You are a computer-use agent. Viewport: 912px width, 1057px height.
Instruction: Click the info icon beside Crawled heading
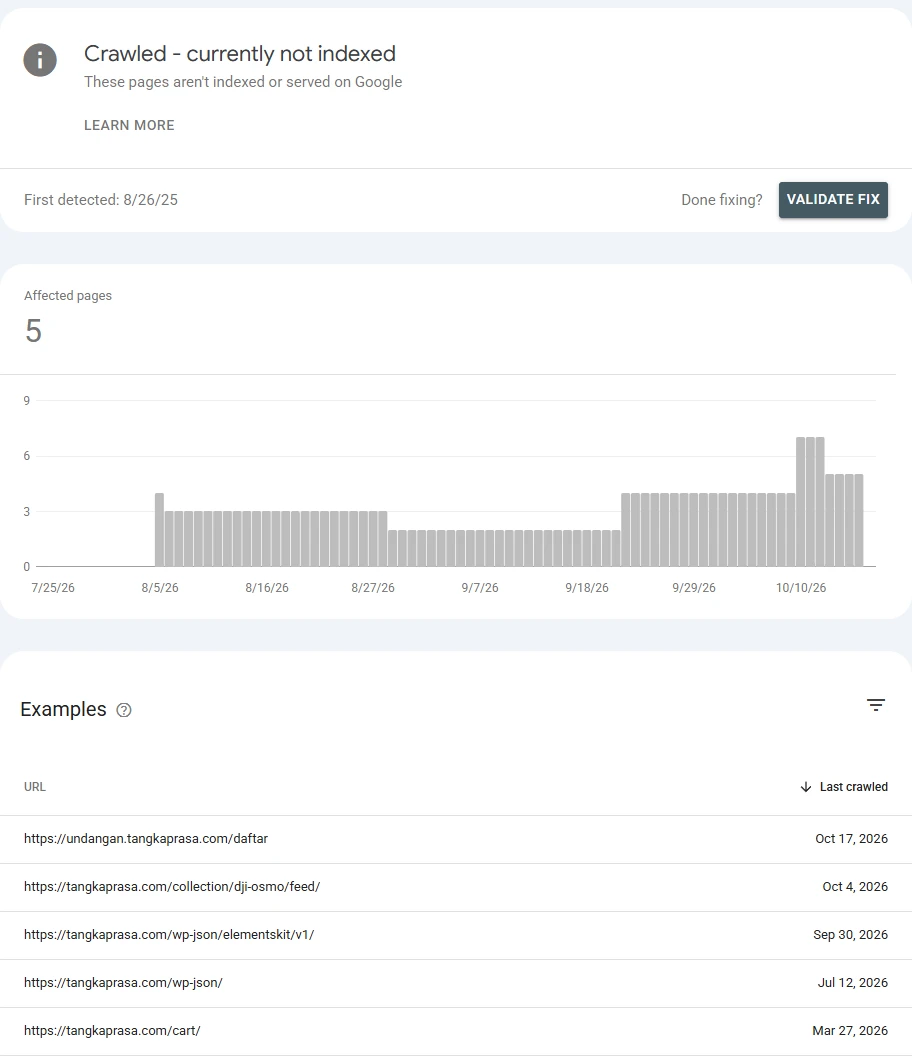(40, 60)
